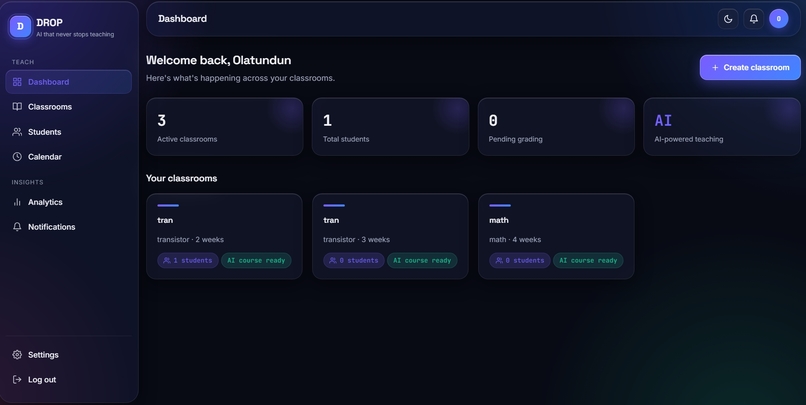Open the AI-powered teaching card
The width and height of the screenshot is (806, 405).
(x=722, y=127)
